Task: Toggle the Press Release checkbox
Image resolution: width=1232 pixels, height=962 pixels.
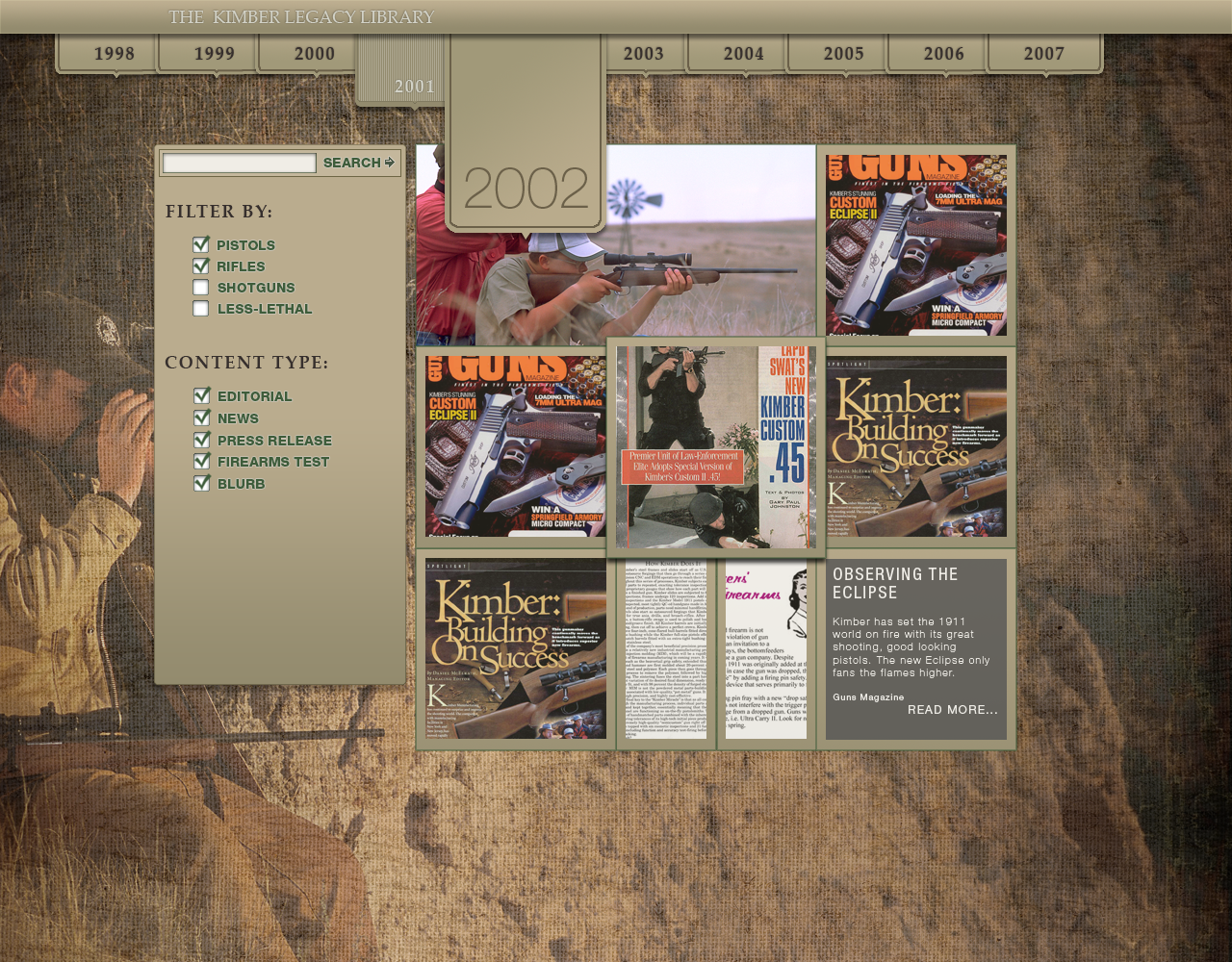Action: tap(201, 441)
